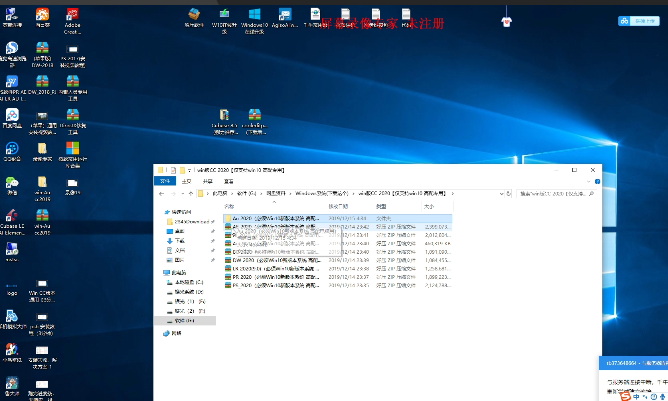Refresh the Explorer address bar
This screenshot has width=668, height=401.
pyautogui.click(x=508, y=193)
